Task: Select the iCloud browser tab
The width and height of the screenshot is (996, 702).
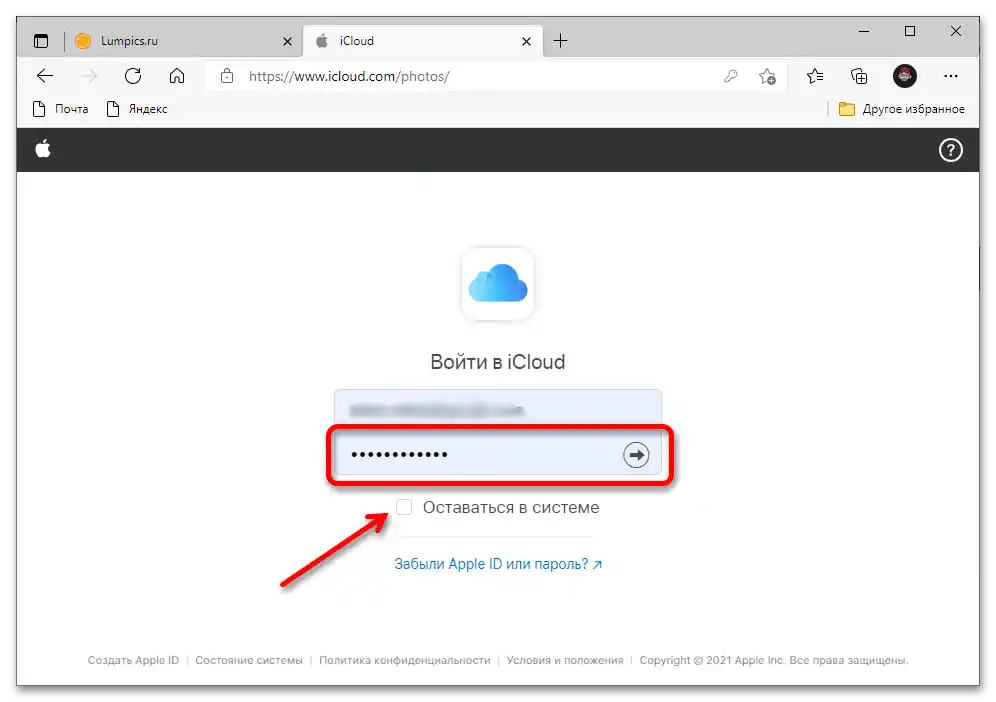Action: click(x=423, y=41)
